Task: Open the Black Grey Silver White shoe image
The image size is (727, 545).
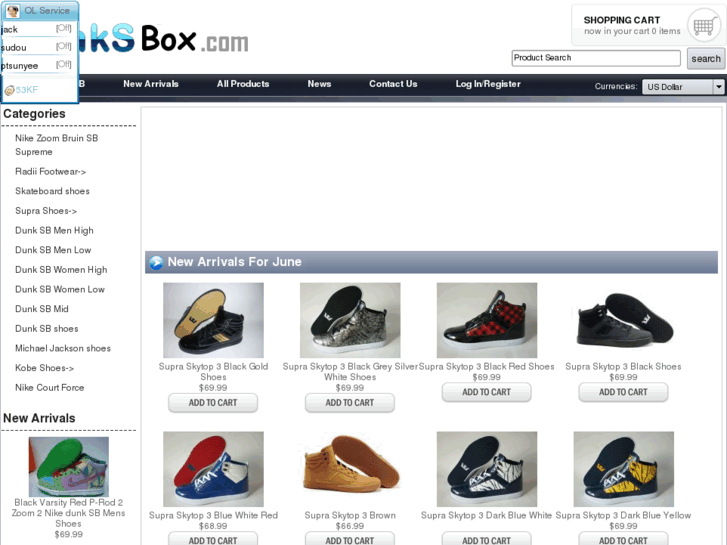Action: pyautogui.click(x=350, y=321)
